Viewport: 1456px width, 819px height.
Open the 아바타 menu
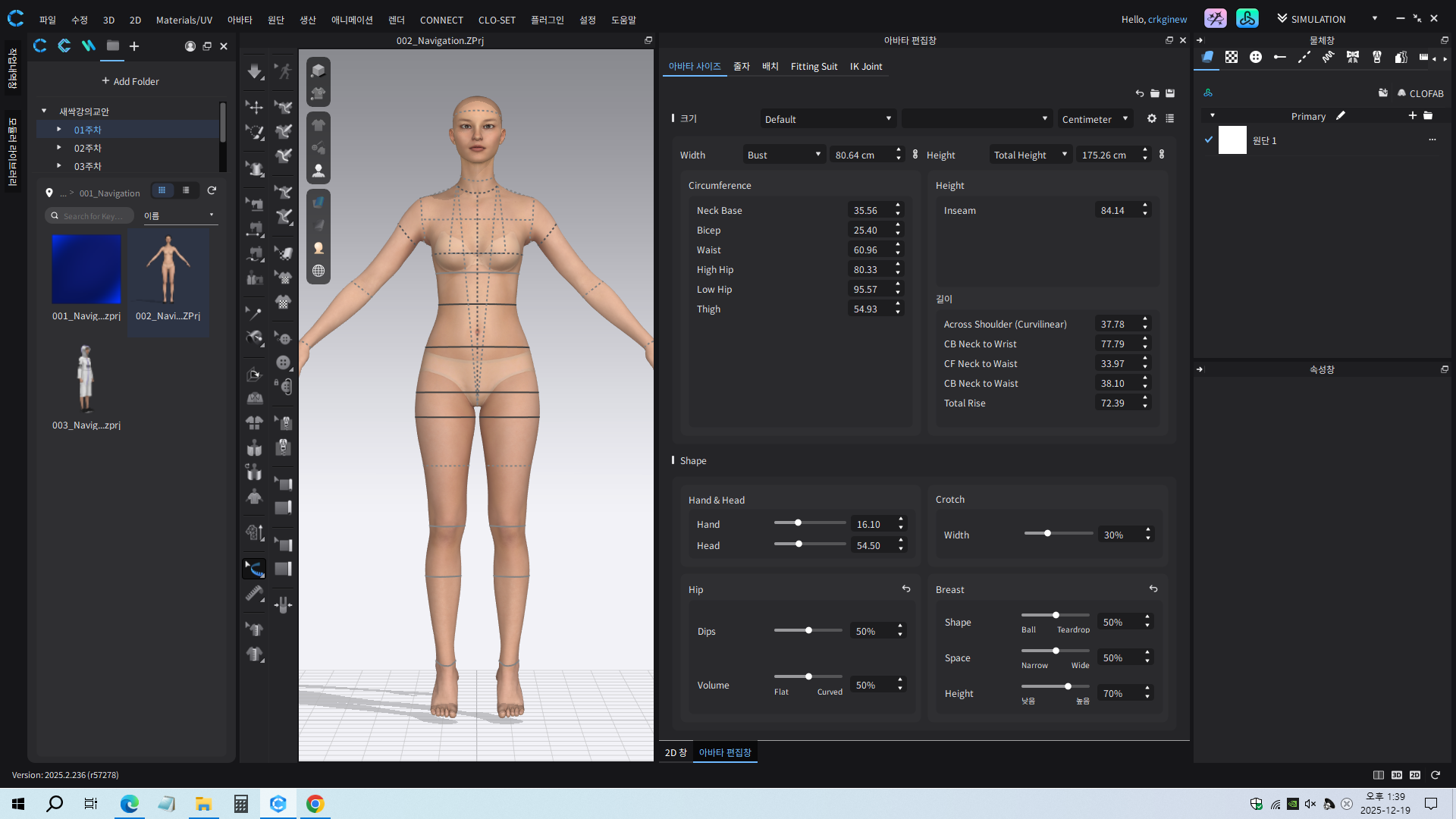(x=239, y=20)
